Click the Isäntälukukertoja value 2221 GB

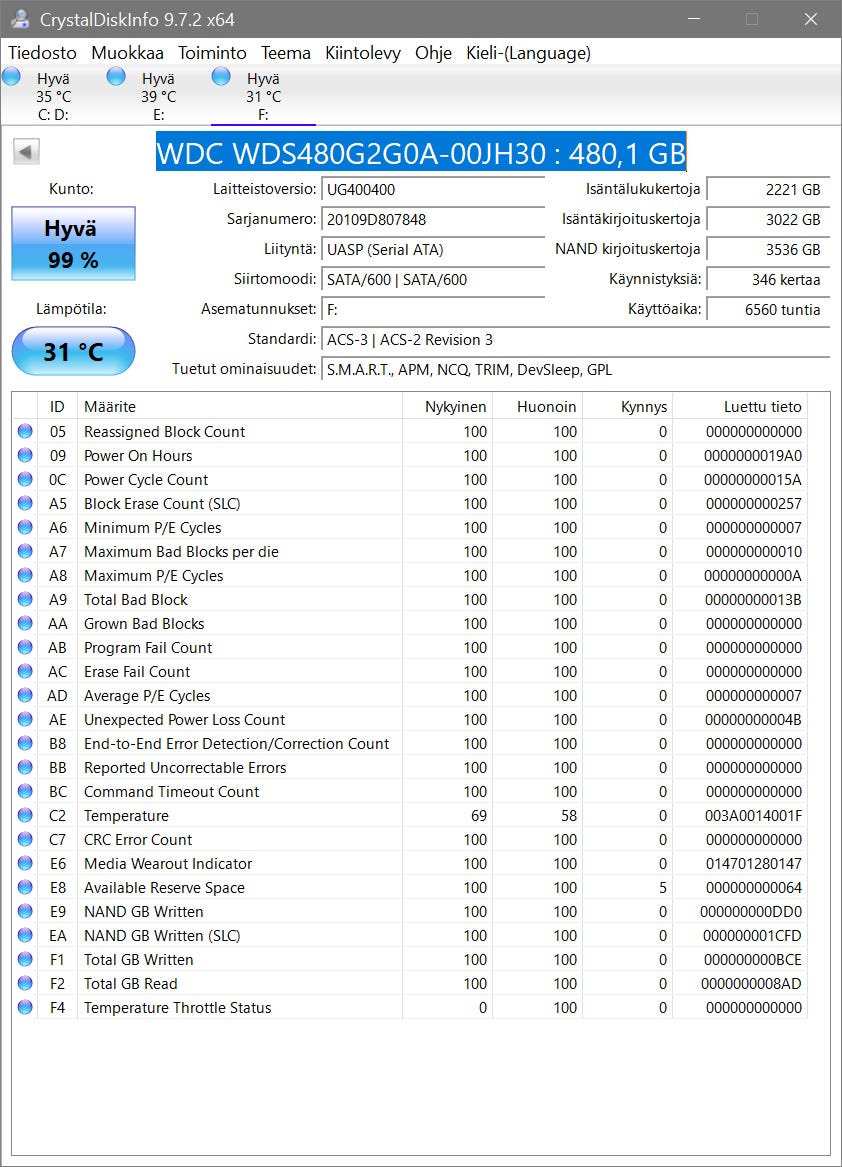768,189
